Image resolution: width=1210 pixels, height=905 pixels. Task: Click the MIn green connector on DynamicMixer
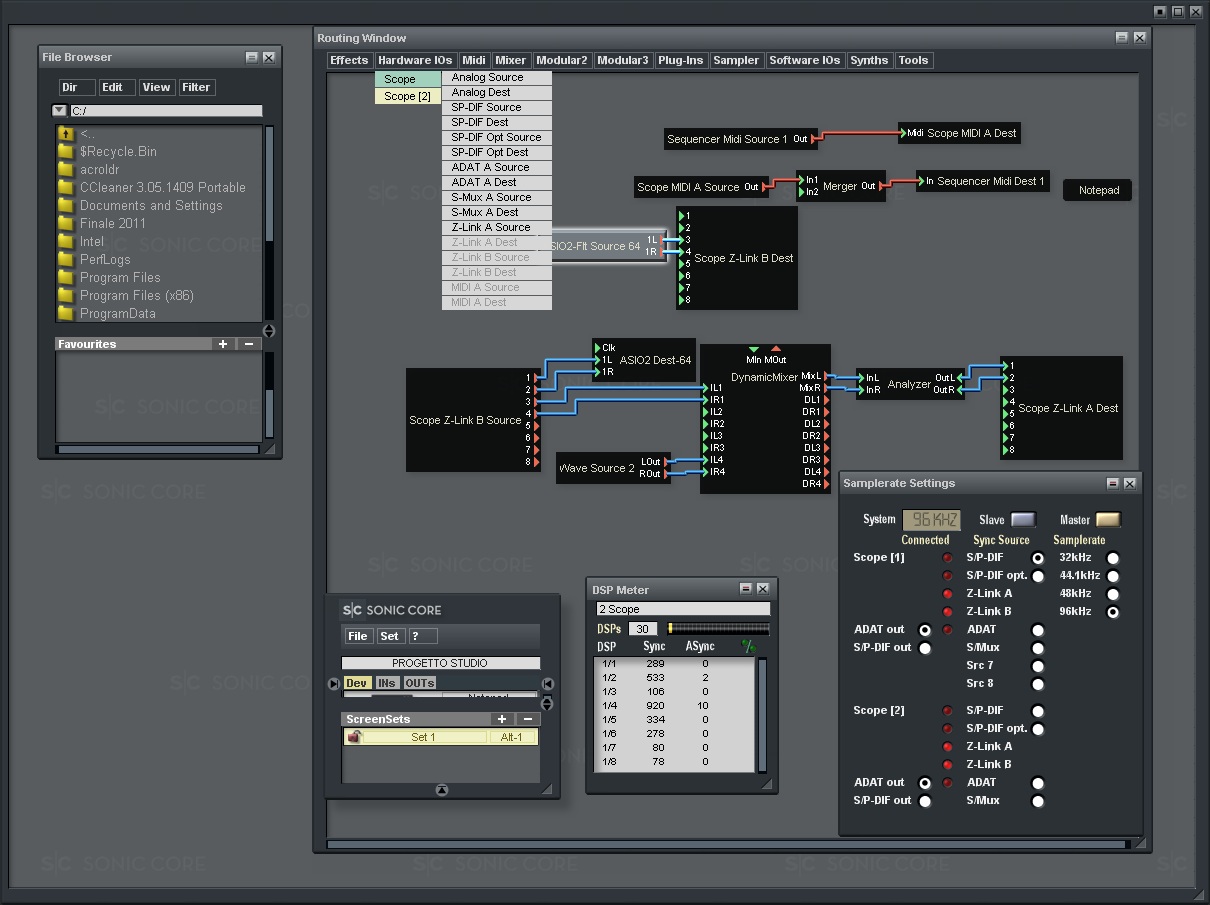coord(754,349)
